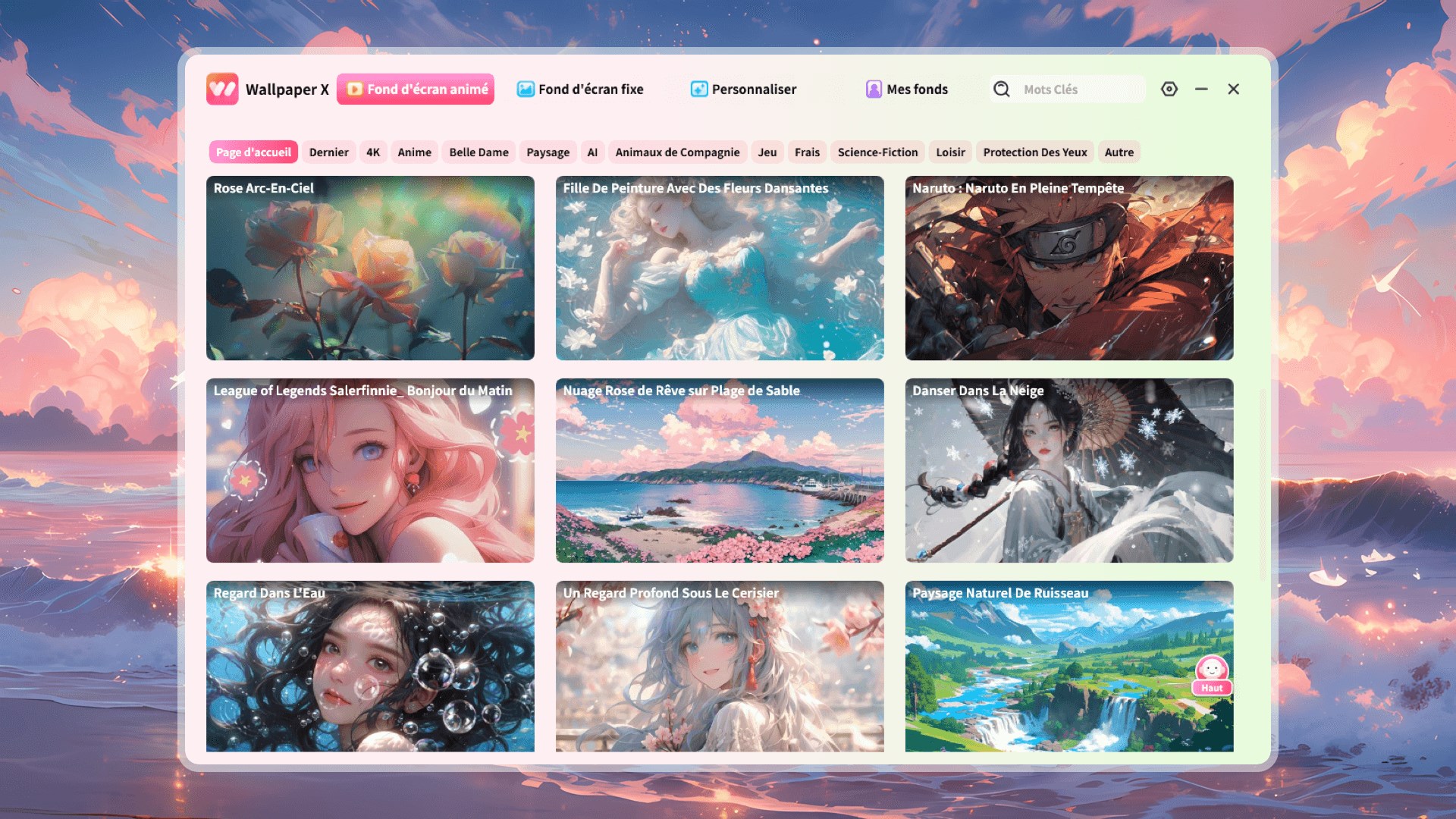Open the settings hexagon icon
This screenshot has width=1456, height=819.
(1169, 89)
